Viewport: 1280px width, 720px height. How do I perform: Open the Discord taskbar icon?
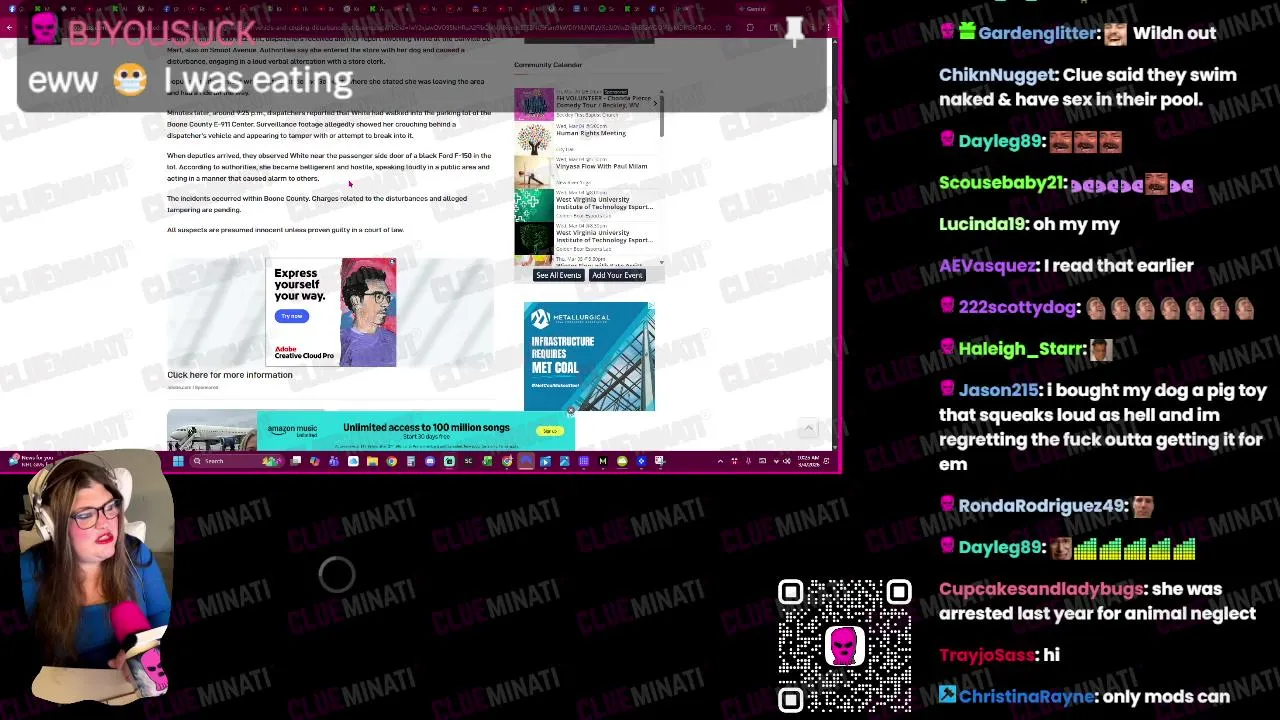[430, 461]
